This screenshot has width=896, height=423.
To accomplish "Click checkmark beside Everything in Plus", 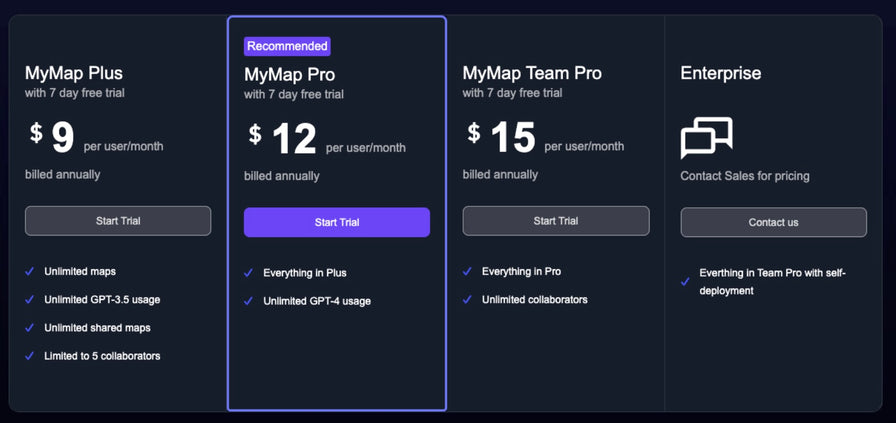I will [x=249, y=273].
